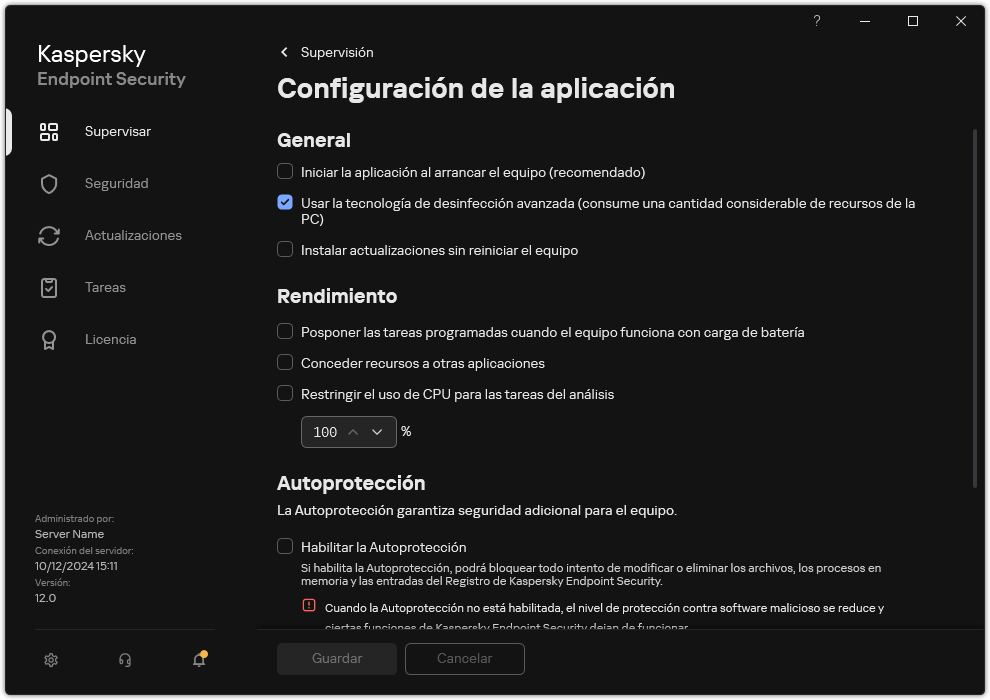Viewport: 990px width, 700px height.
Task: Go back to Supervisión
Action: [328, 52]
